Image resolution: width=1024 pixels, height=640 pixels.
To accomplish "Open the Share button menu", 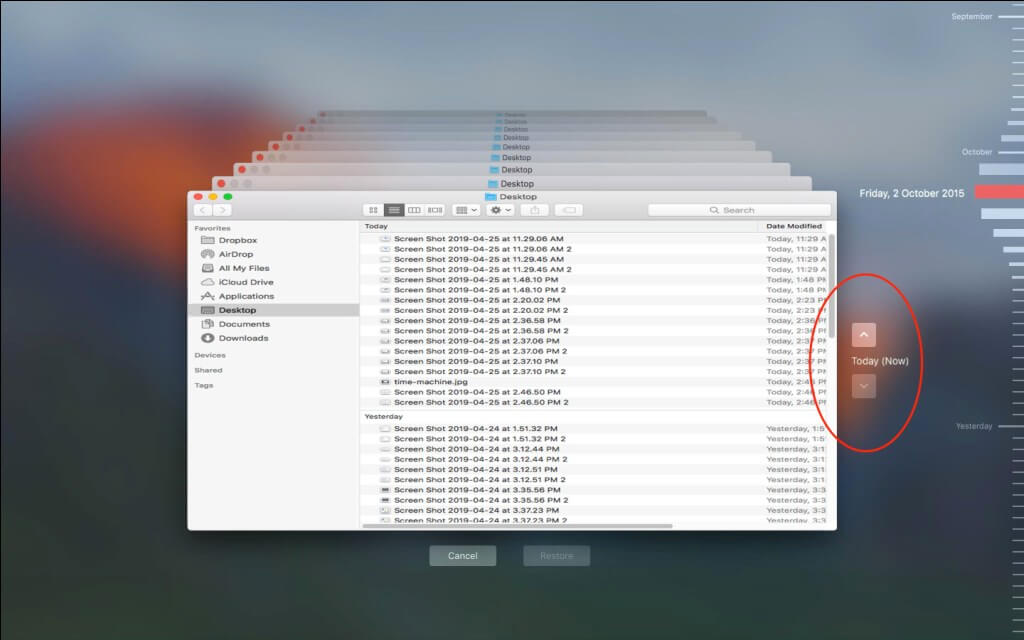I will click(x=535, y=210).
